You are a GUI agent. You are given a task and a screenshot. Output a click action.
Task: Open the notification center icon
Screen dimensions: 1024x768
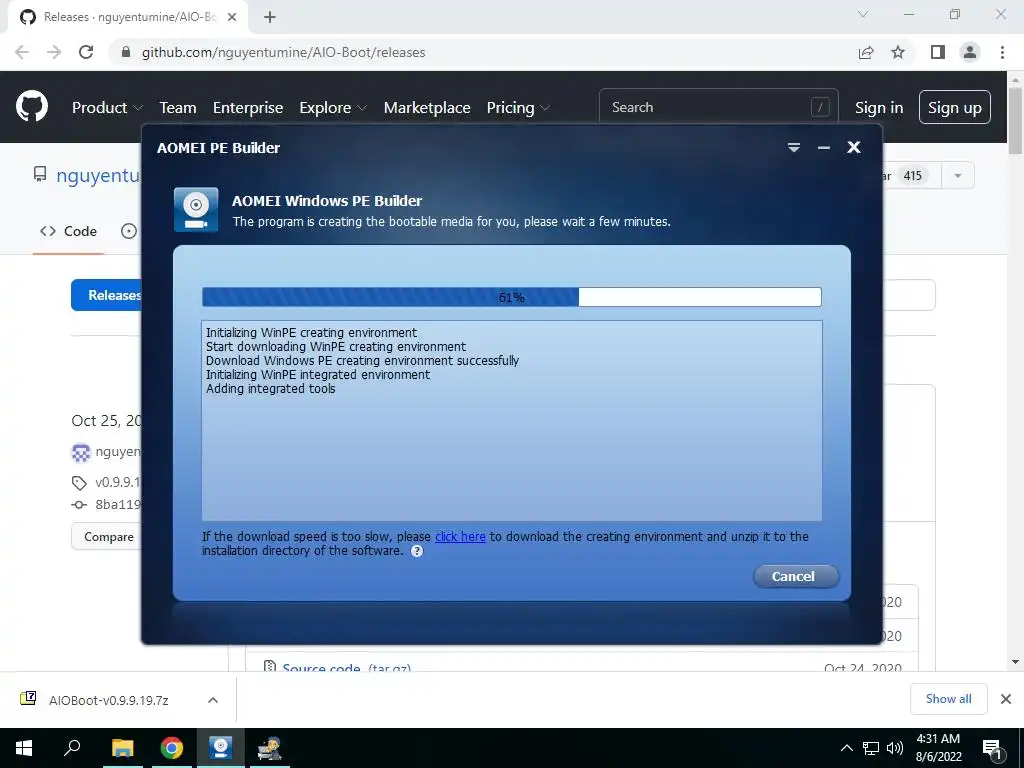[x=993, y=748]
